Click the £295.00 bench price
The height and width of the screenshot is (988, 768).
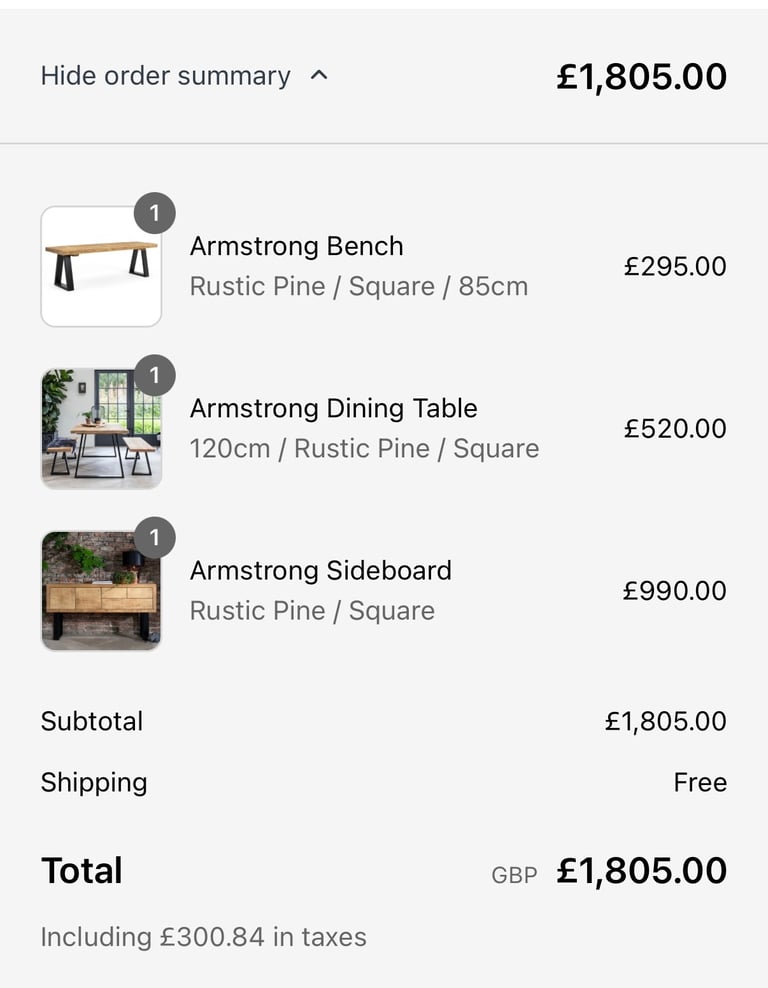coord(675,267)
